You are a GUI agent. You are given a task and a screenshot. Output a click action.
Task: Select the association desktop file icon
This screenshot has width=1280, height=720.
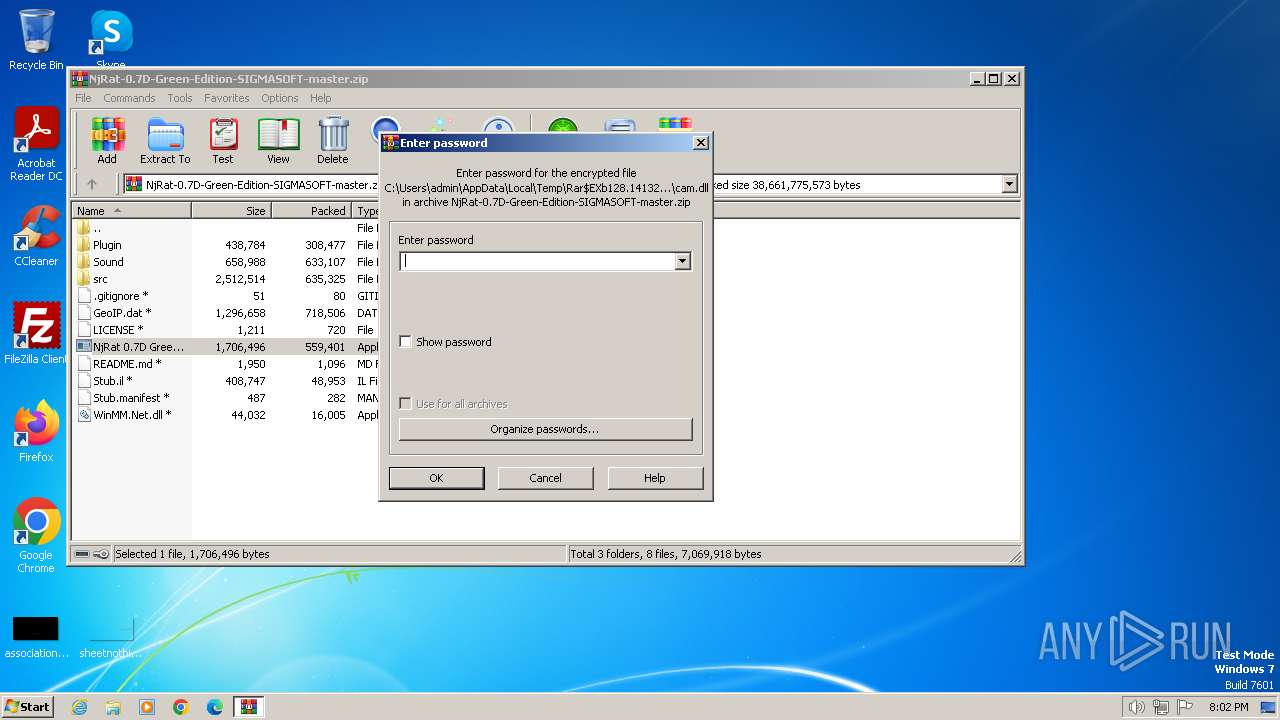click(36, 638)
